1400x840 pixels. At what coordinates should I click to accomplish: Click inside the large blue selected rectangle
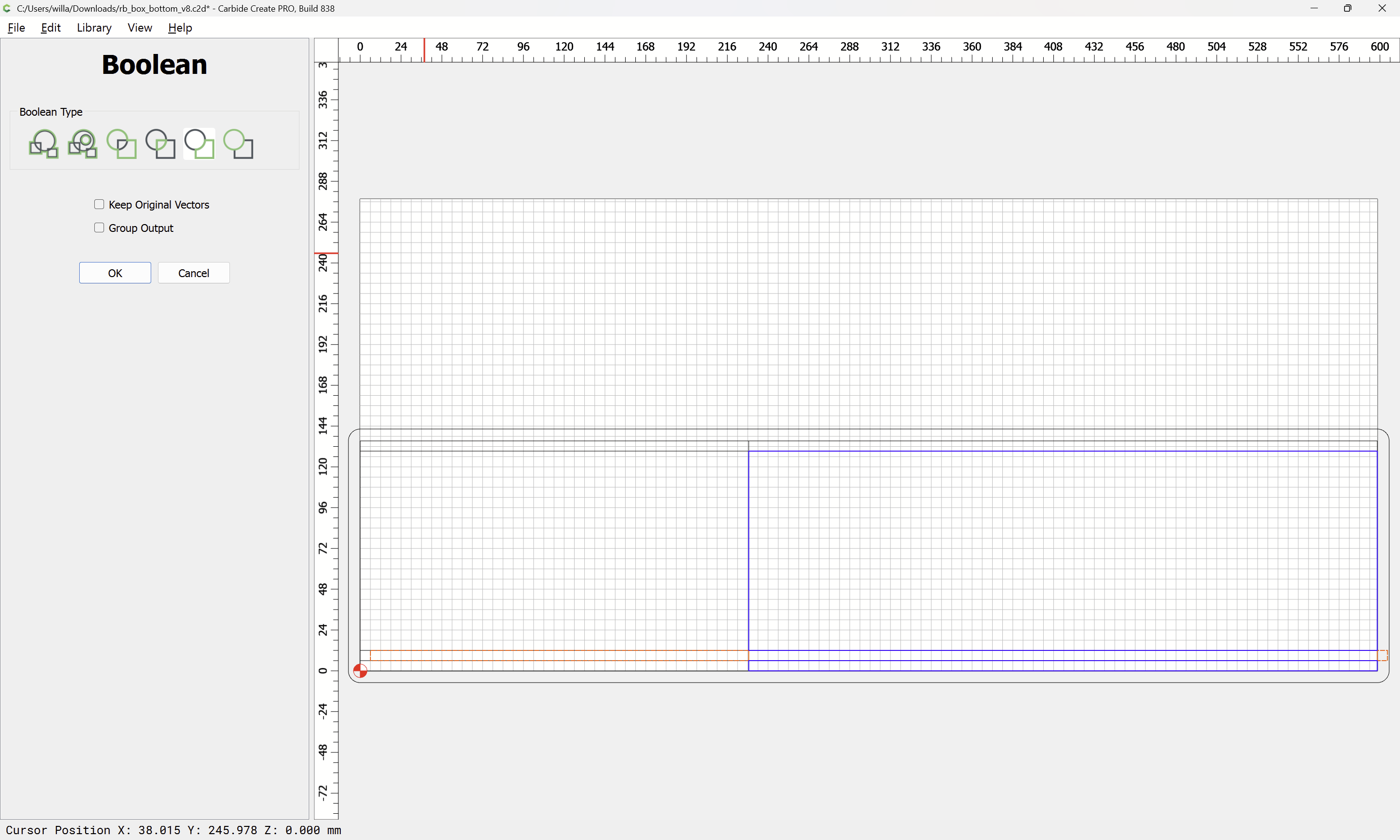tap(1062, 549)
